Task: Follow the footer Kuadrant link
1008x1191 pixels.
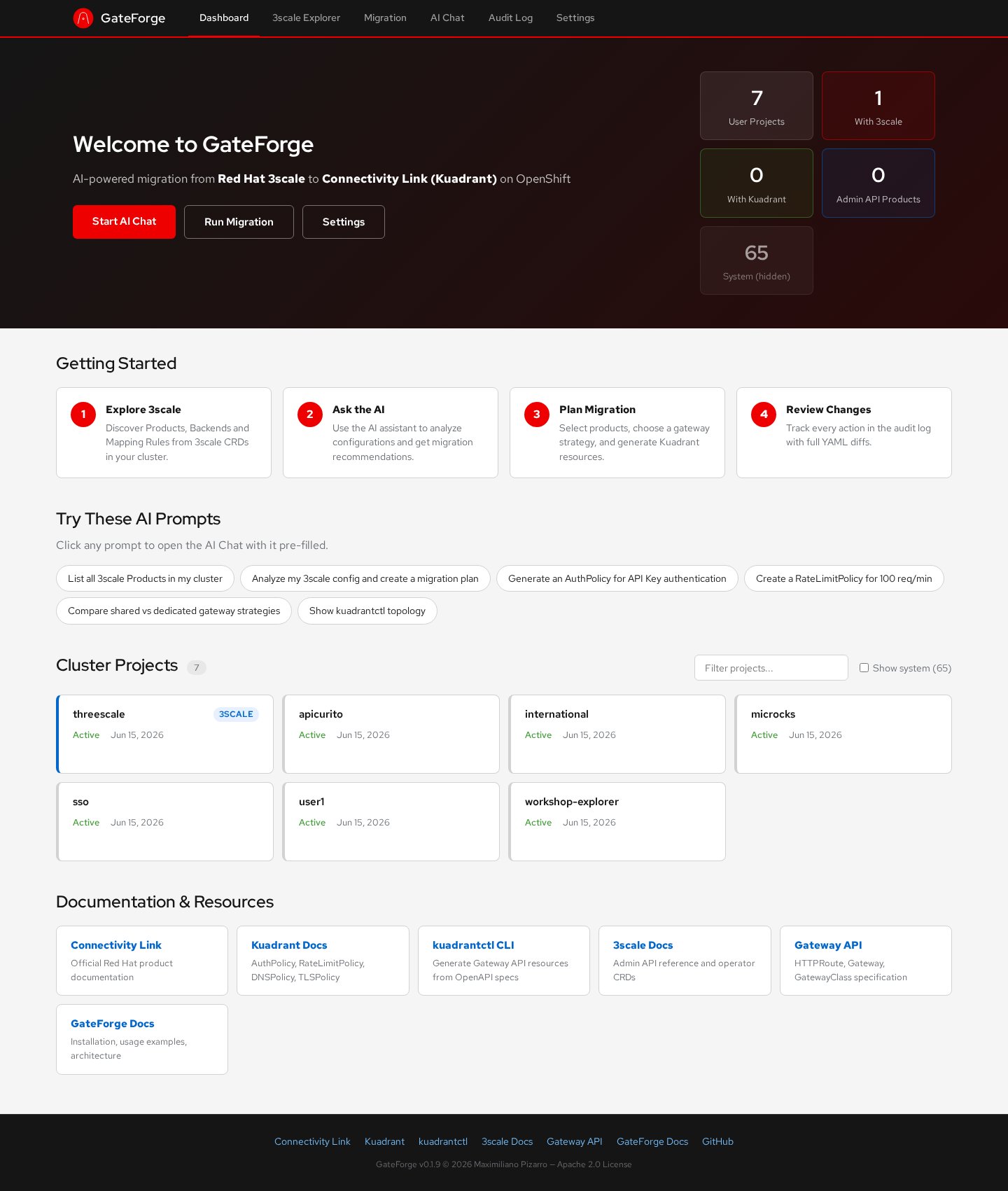Action: click(384, 1141)
